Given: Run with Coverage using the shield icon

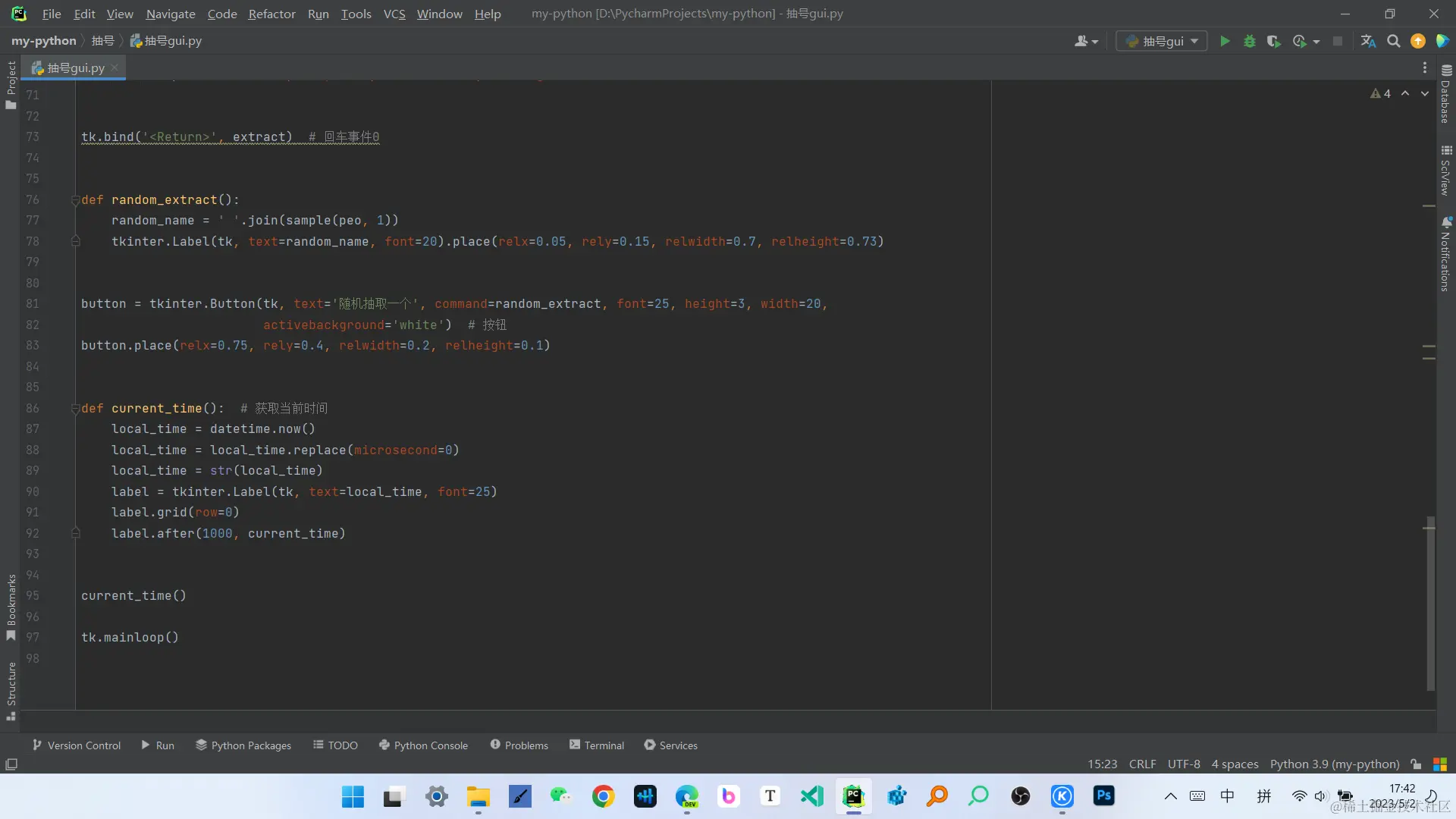Looking at the screenshot, I should coord(1274,41).
